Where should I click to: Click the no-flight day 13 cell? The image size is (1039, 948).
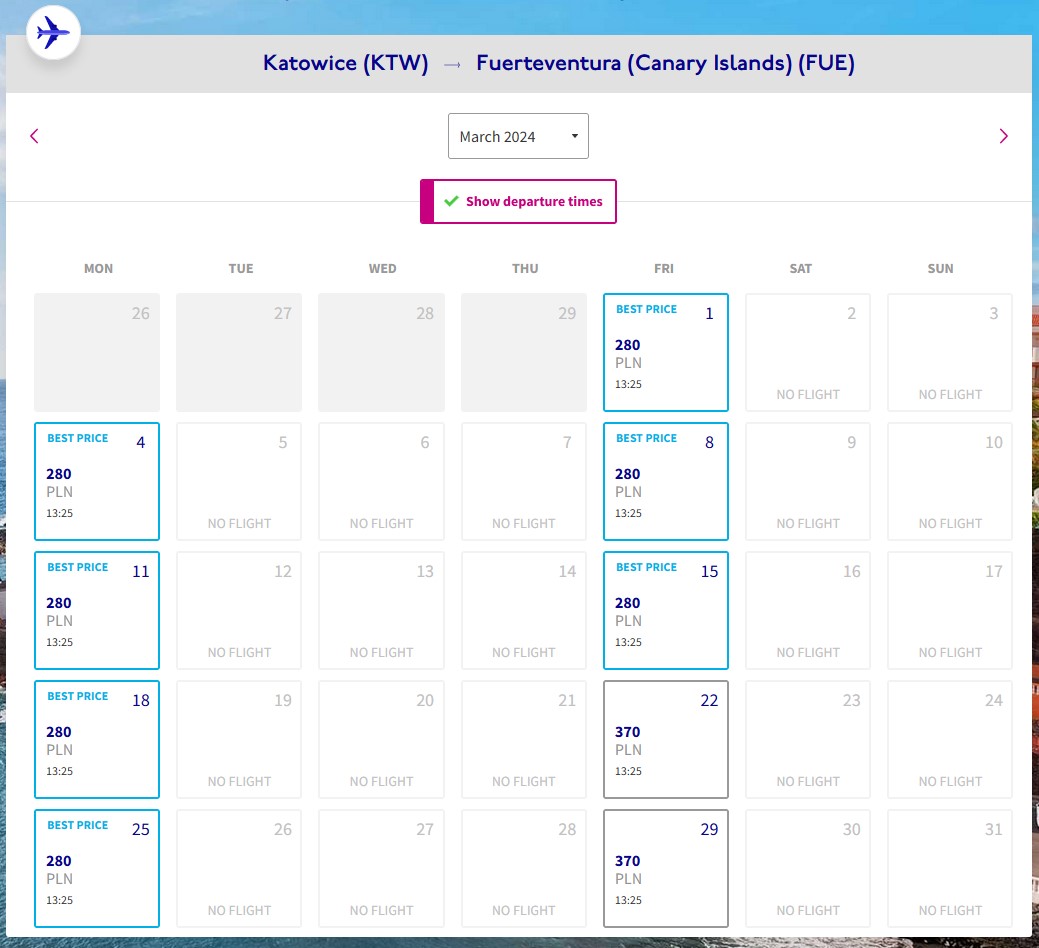point(381,610)
